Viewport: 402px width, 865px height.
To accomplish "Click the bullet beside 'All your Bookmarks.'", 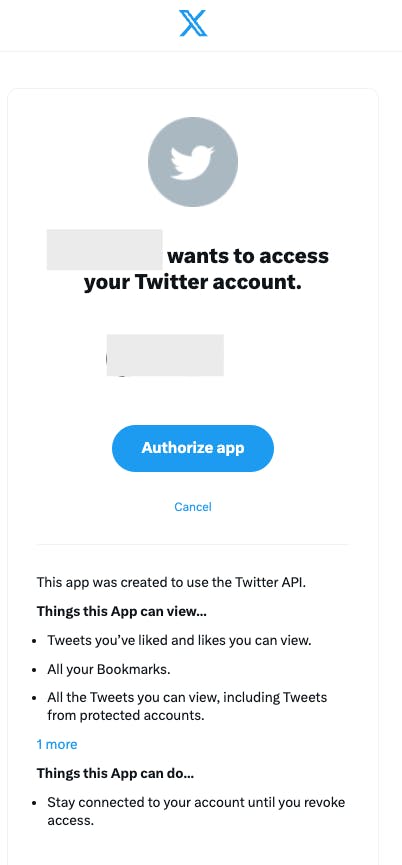I will pyautogui.click(x=35, y=670).
